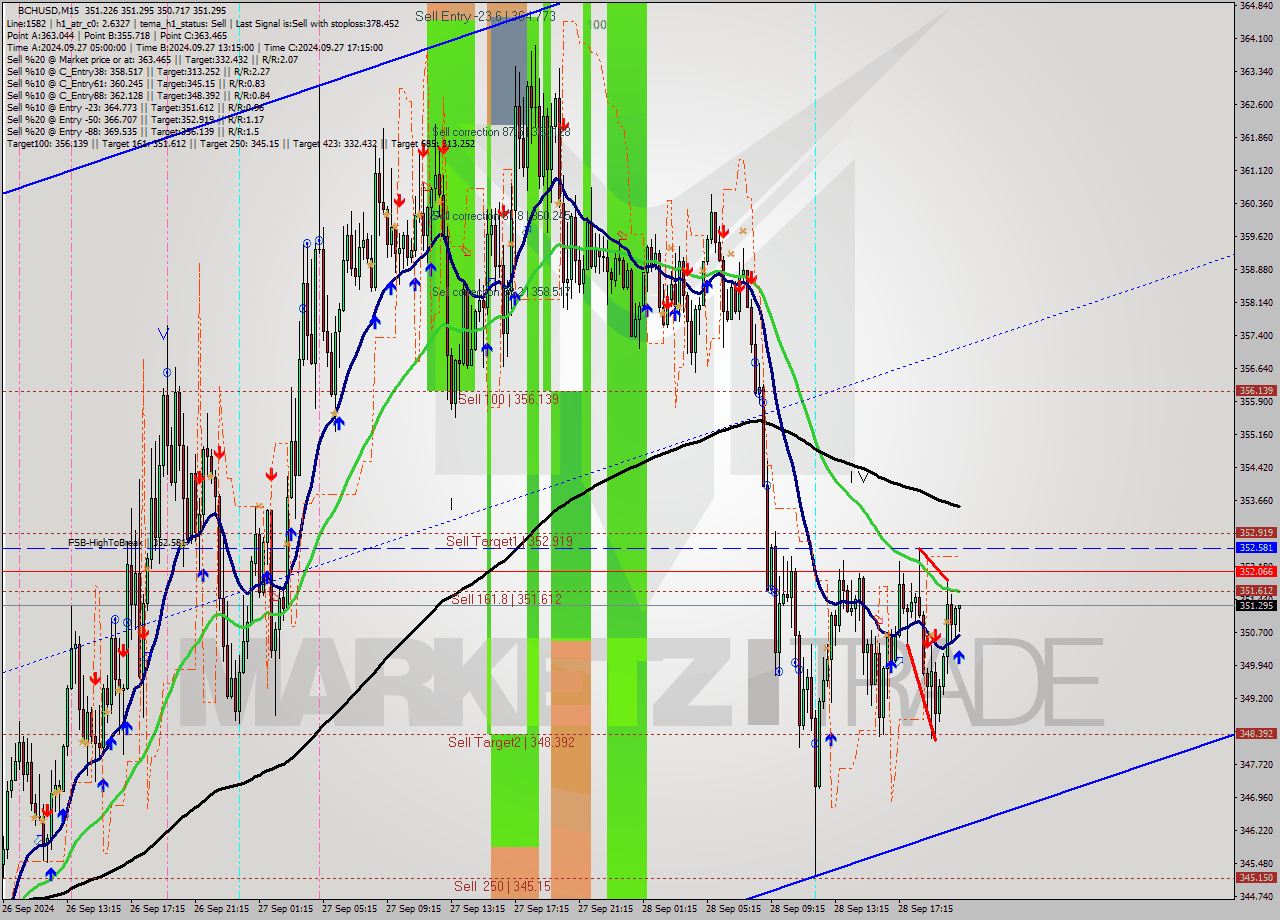This screenshot has height=920, width=1280.
Task: Click the '26 Sep 13:15' time label
Action: tap(95, 909)
